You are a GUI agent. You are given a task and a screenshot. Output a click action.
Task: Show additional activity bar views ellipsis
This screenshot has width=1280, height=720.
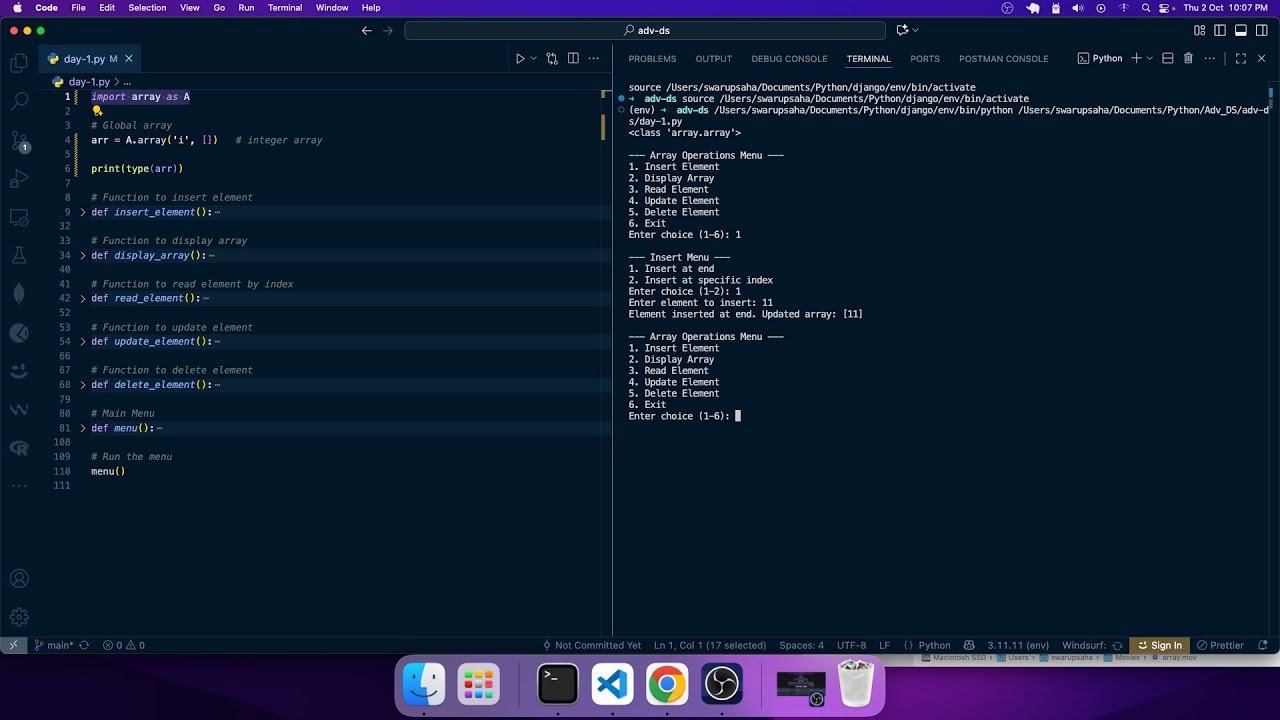[19, 485]
